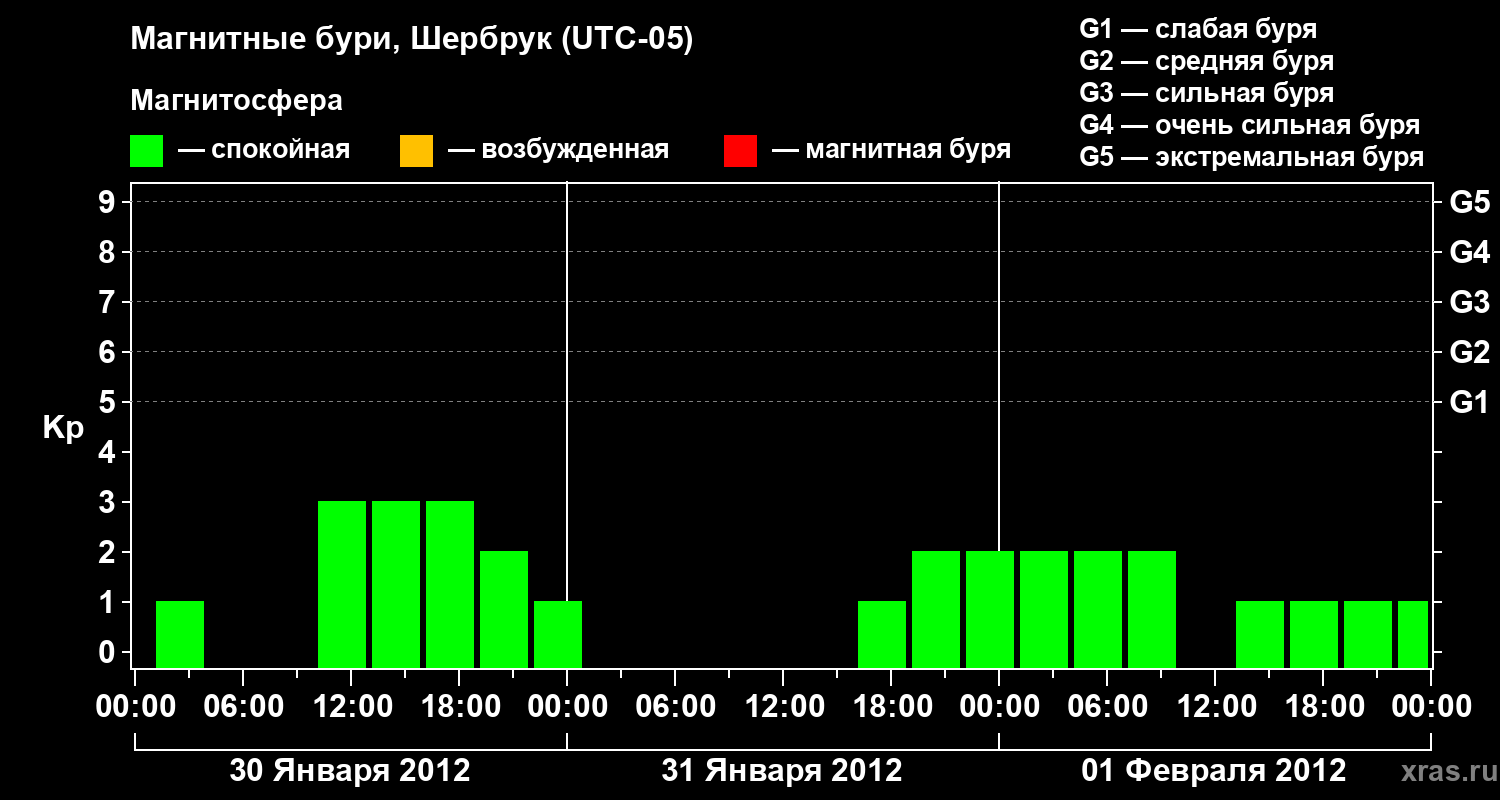
Task: Click the only Kp 2 bar on 30 January
Action: point(504,610)
